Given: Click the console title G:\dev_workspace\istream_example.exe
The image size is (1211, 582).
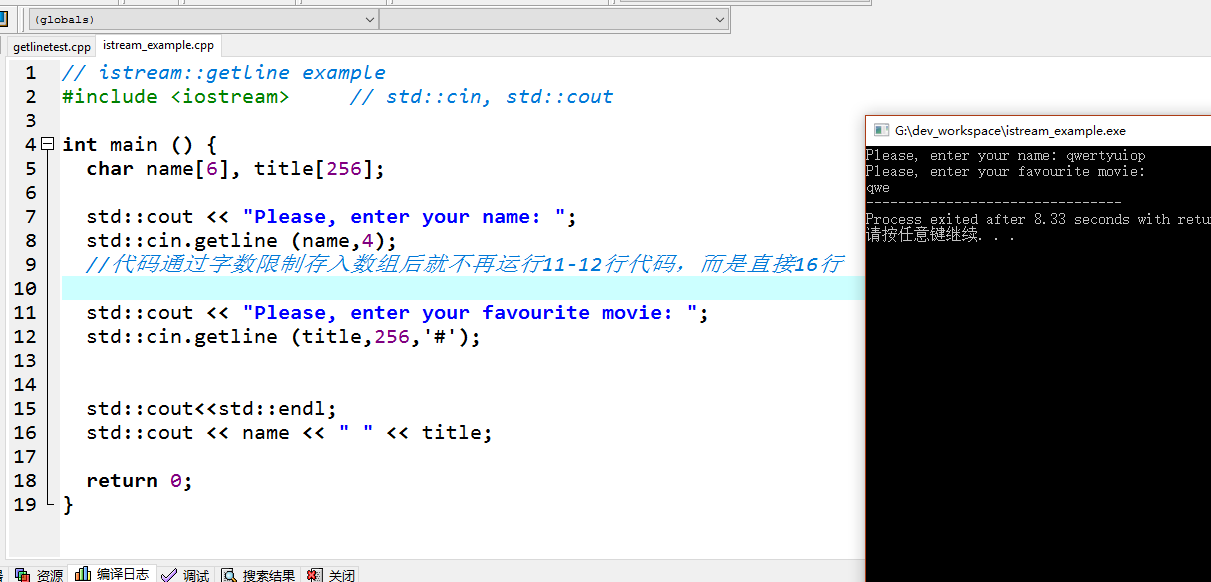Looking at the screenshot, I should pyautogui.click(x=1010, y=130).
